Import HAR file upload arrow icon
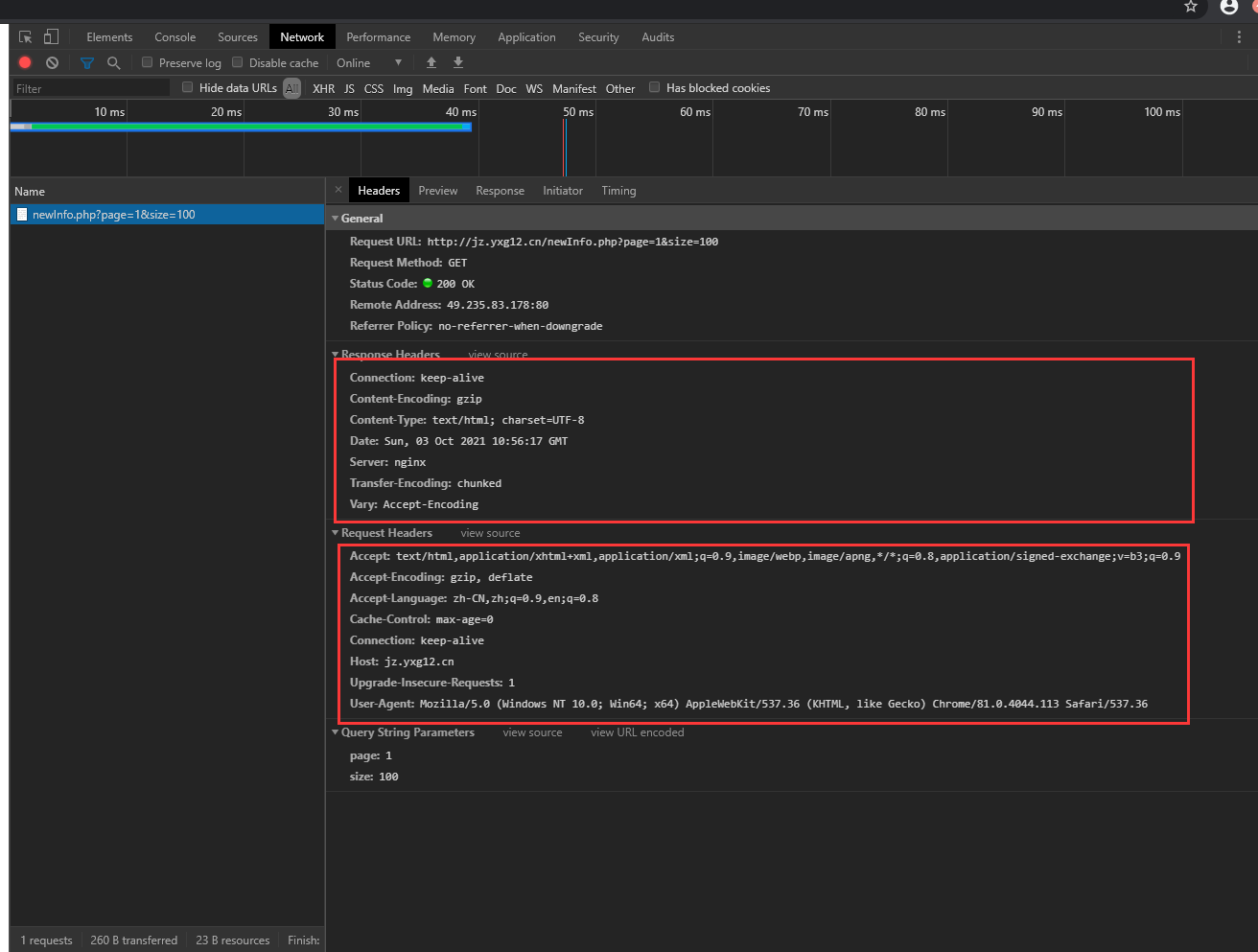The height and width of the screenshot is (952, 1258). pyautogui.click(x=431, y=62)
